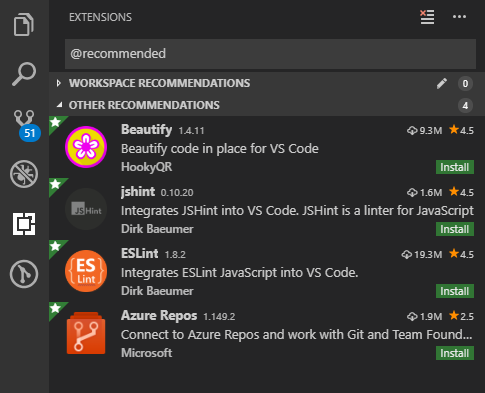Open the more actions ellipsis menu
The image size is (485, 393).
coord(459,17)
